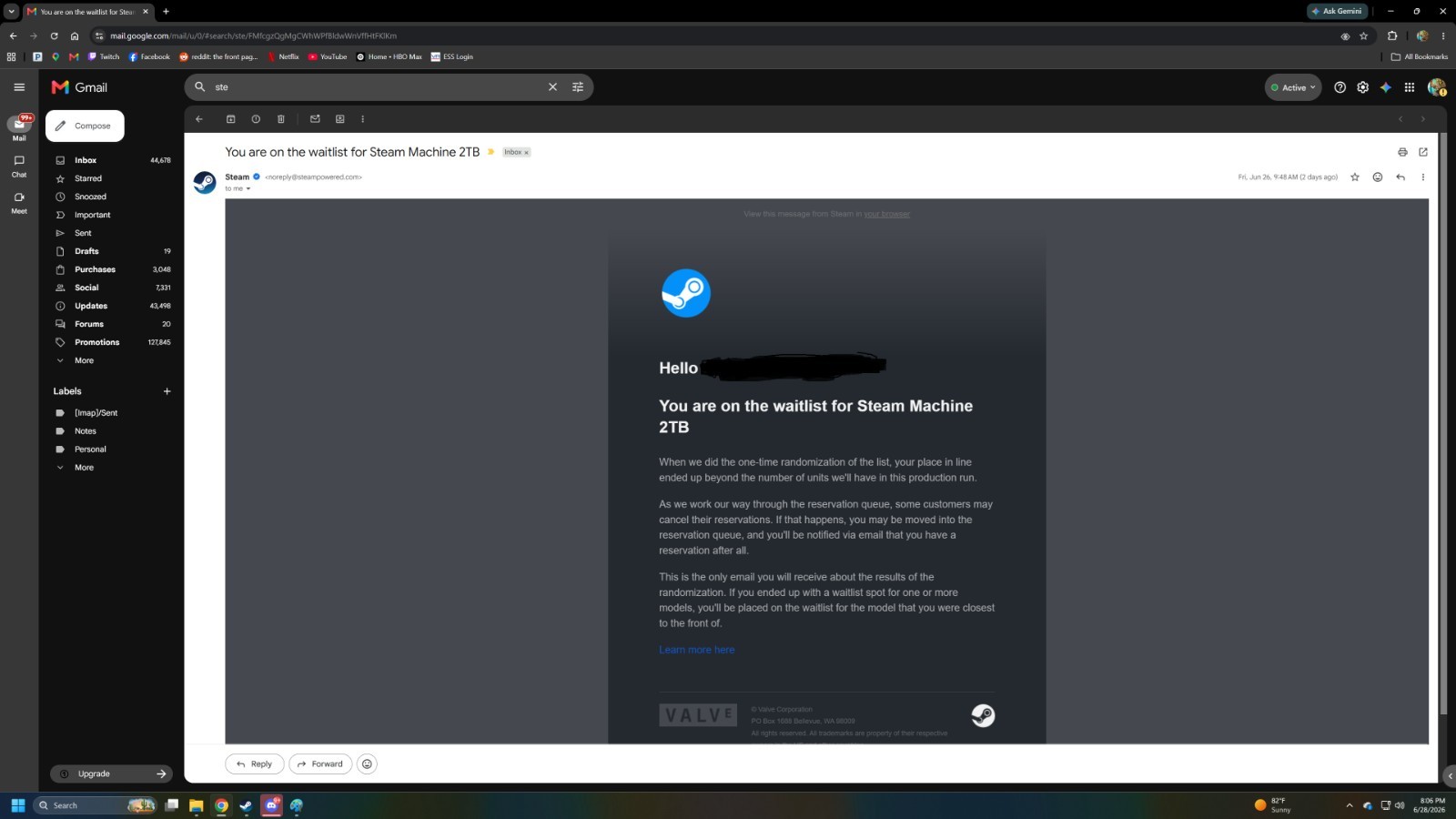
Task: Reply using the arrow in message header
Action: (1400, 177)
